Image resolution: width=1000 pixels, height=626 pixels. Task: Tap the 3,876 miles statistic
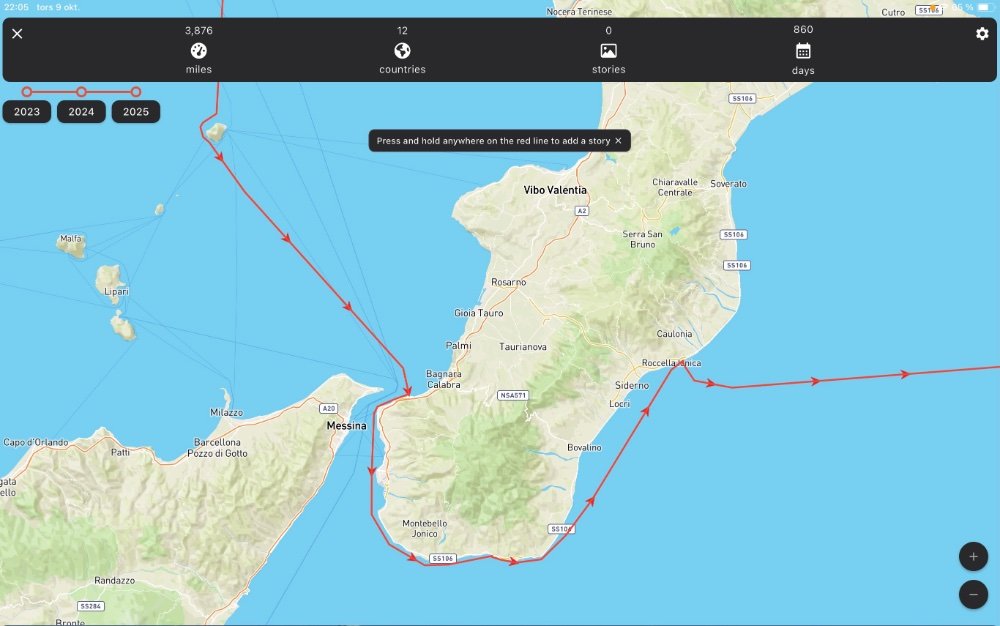pyautogui.click(x=198, y=30)
